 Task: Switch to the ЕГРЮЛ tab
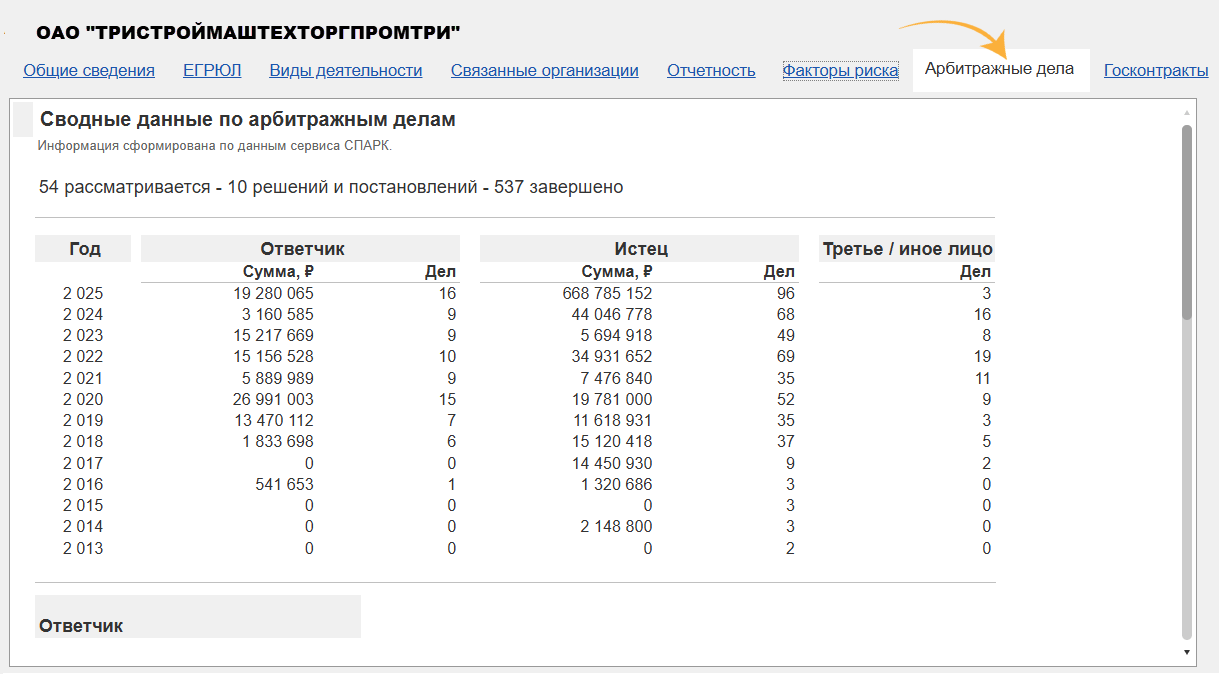[x=212, y=70]
